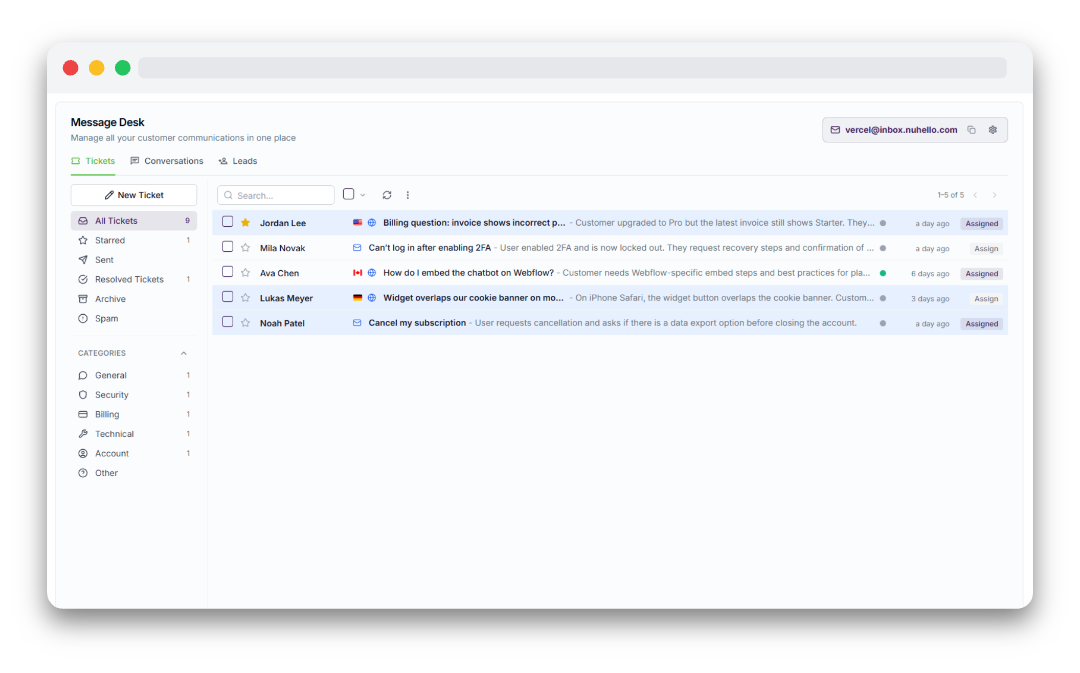Open inbox settings gear icon
Viewport: 1080px width, 673px height.
coord(993,130)
